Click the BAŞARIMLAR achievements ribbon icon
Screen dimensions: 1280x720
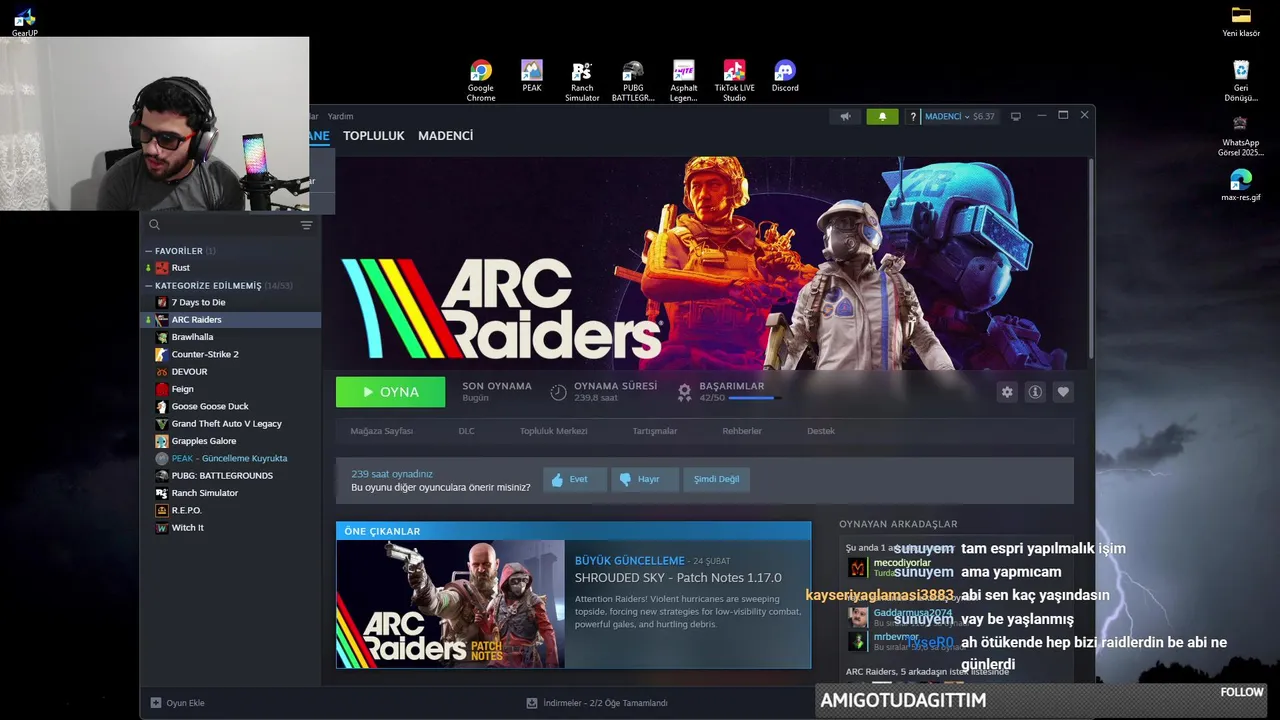[684, 392]
